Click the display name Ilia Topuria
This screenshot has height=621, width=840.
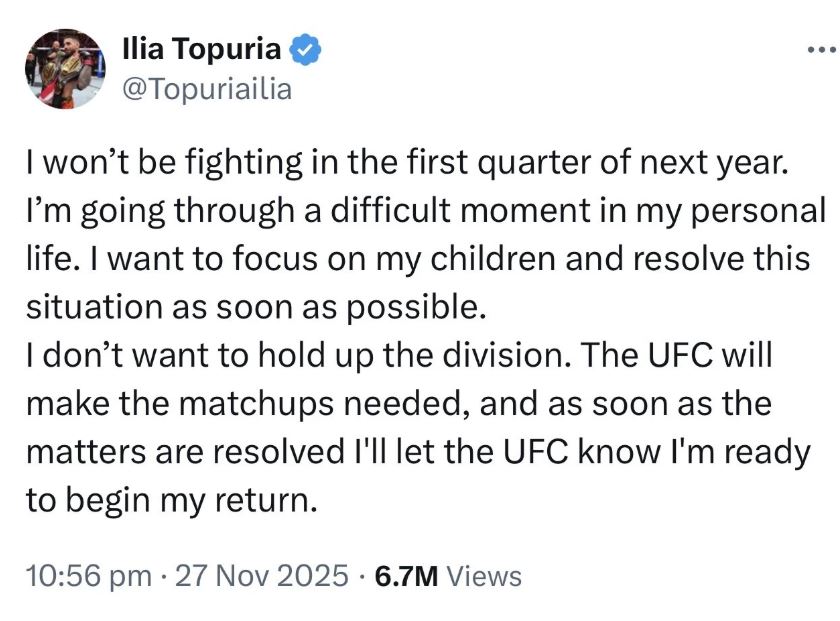click(x=201, y=48)
